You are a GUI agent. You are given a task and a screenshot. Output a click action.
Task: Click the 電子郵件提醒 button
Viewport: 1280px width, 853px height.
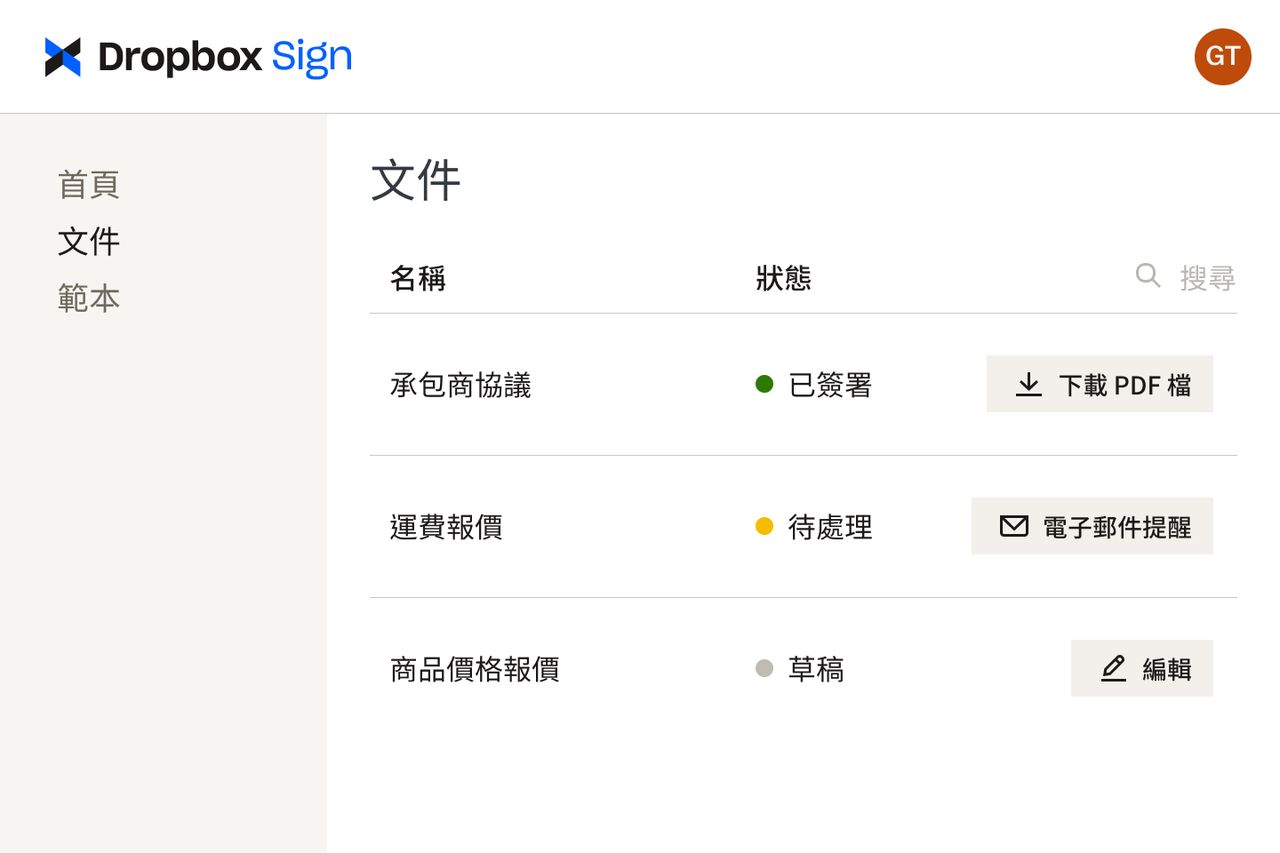click(1091, 525)
